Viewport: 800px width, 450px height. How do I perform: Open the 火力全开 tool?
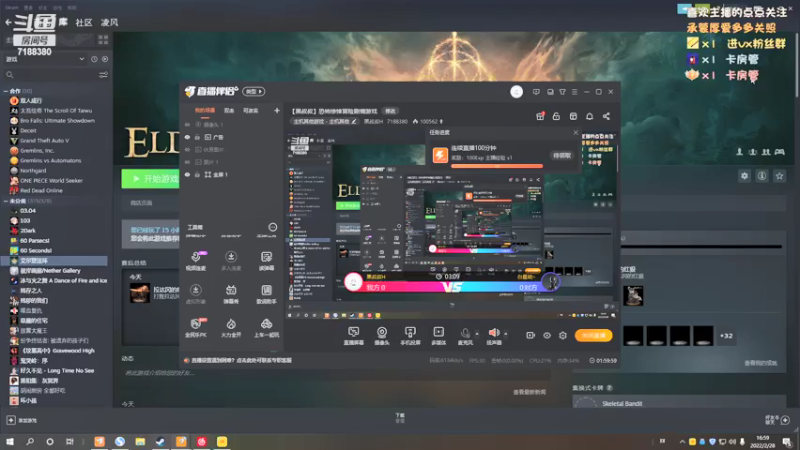click(x=231, y=328)
